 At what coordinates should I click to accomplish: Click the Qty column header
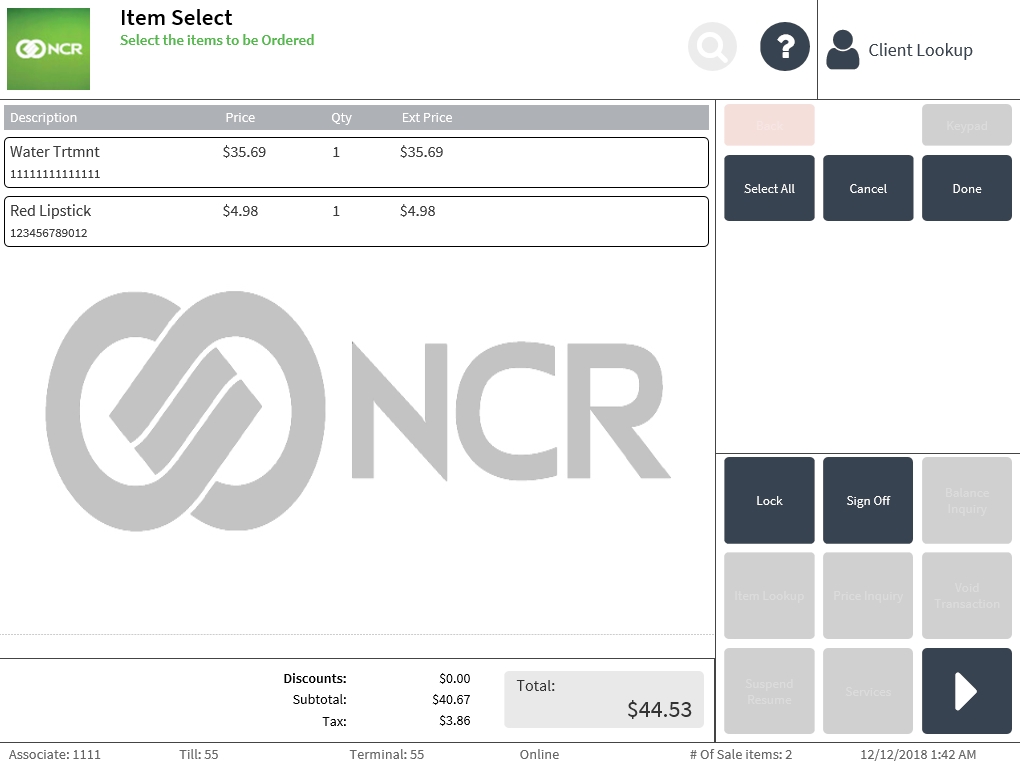point(342,118)
